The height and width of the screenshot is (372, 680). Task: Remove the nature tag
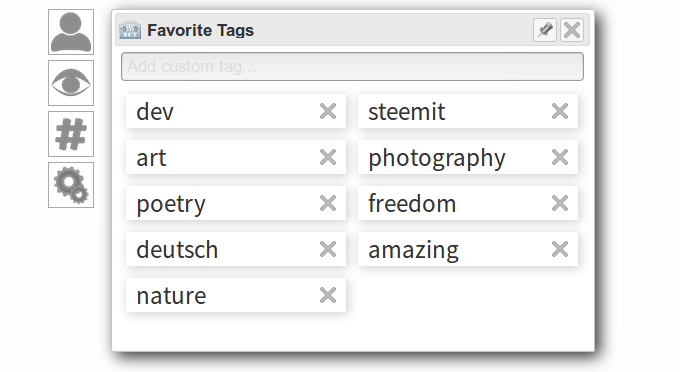point(328,295)
